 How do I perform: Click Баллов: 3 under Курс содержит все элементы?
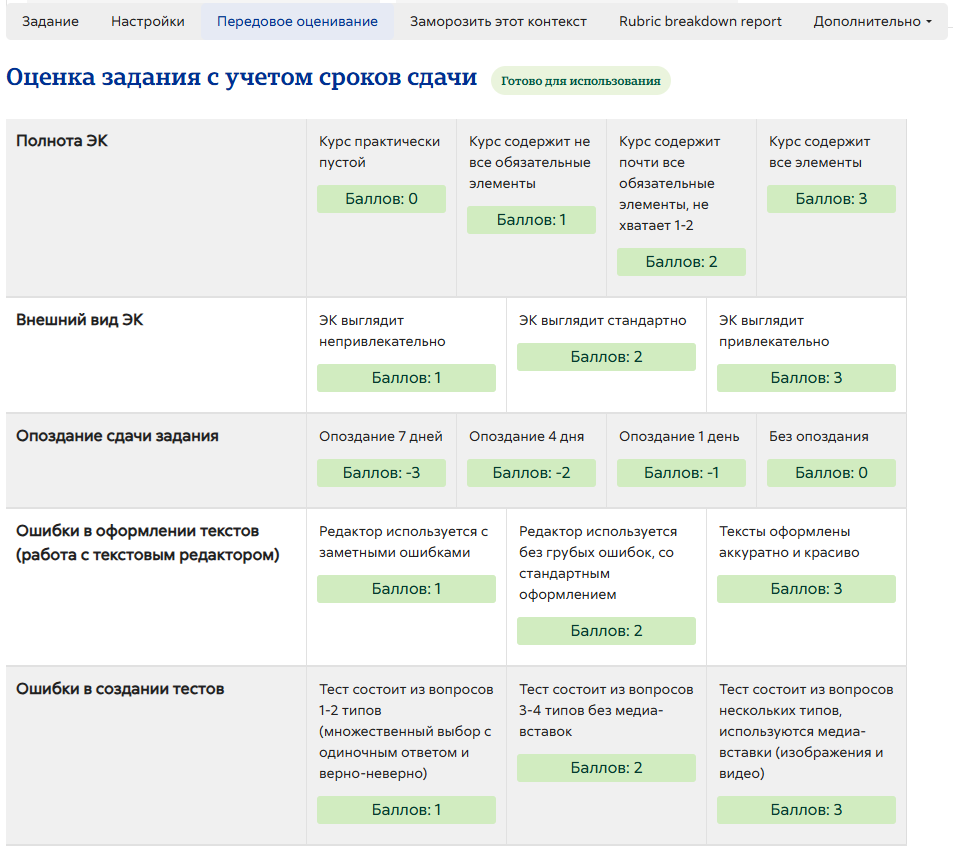click(x=831, y=199)
